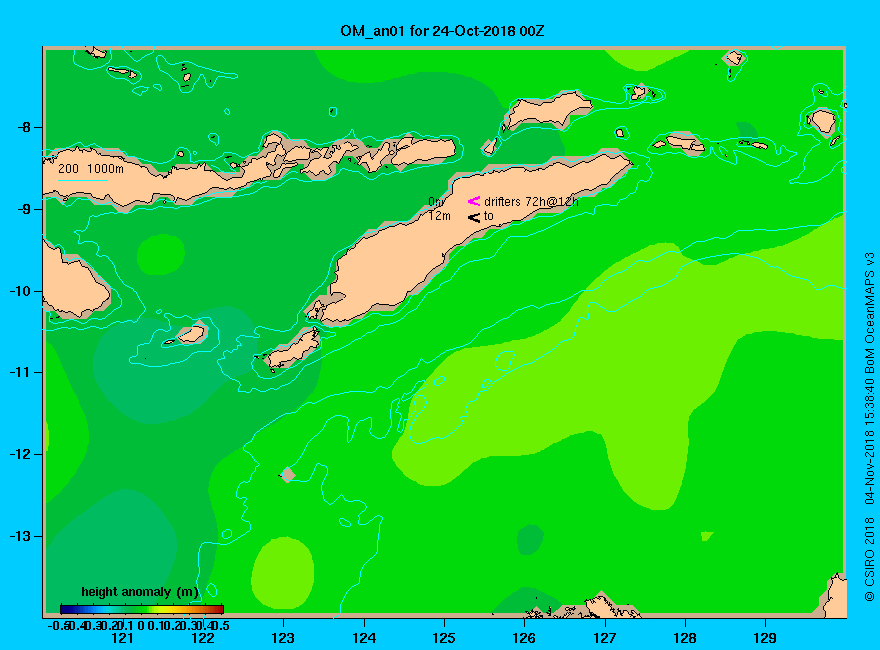Click the -9 latitude axis label
The height and width of the screenshot is (650, 880).
click(22, 209)
